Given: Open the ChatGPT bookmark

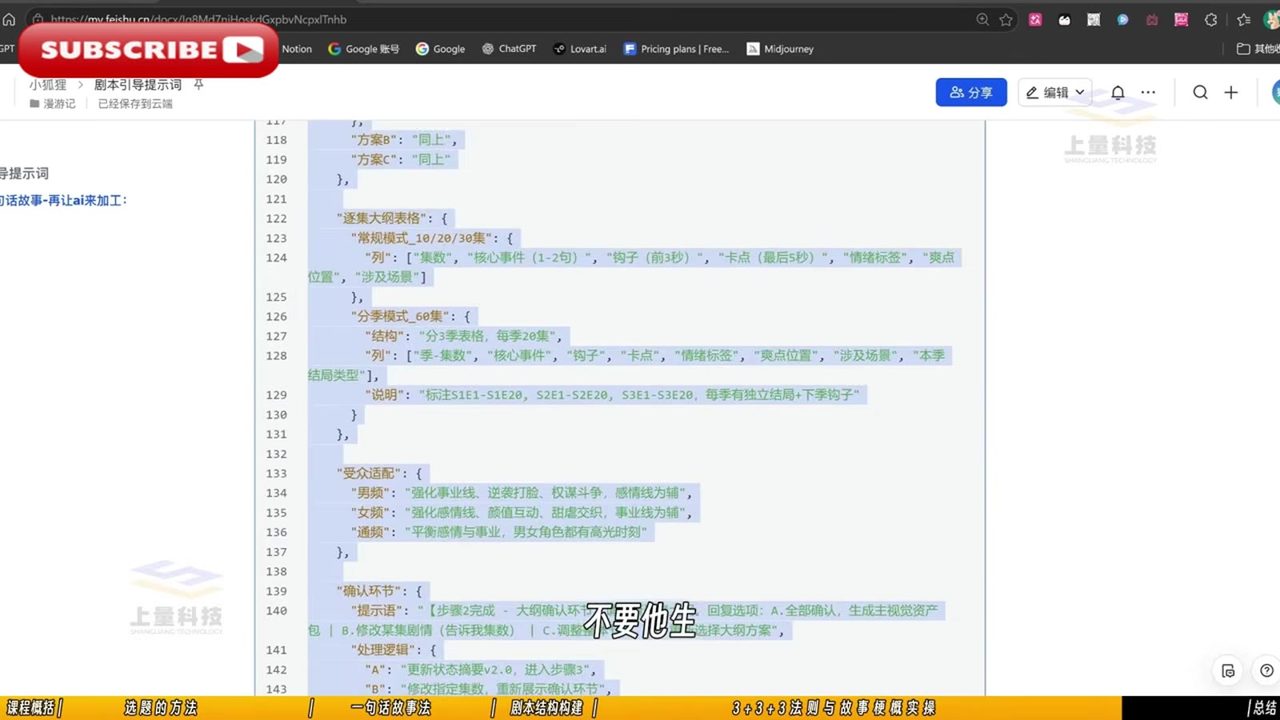Looking at the screenshot, I should coord(509,48).
